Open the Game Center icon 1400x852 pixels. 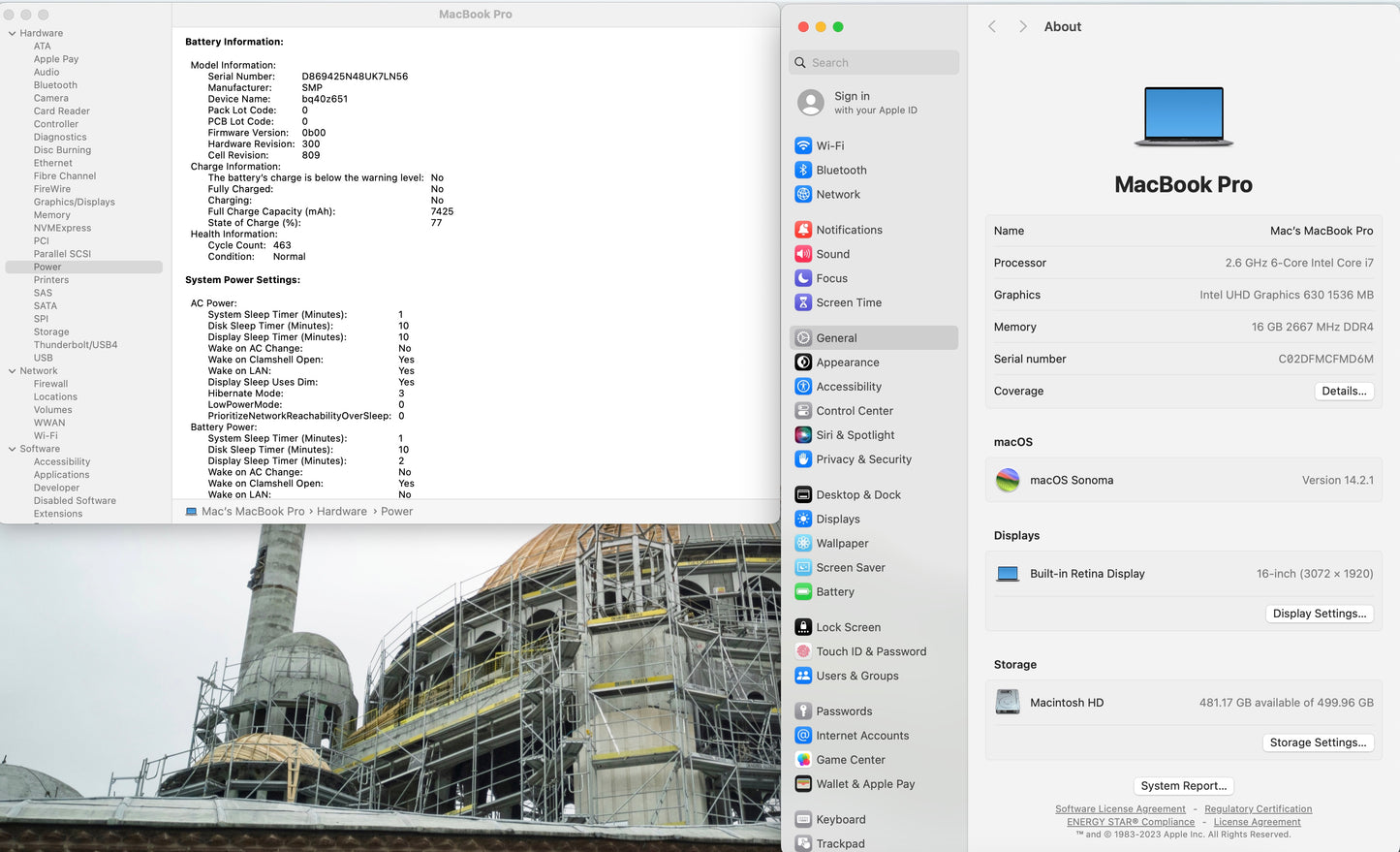803,760
